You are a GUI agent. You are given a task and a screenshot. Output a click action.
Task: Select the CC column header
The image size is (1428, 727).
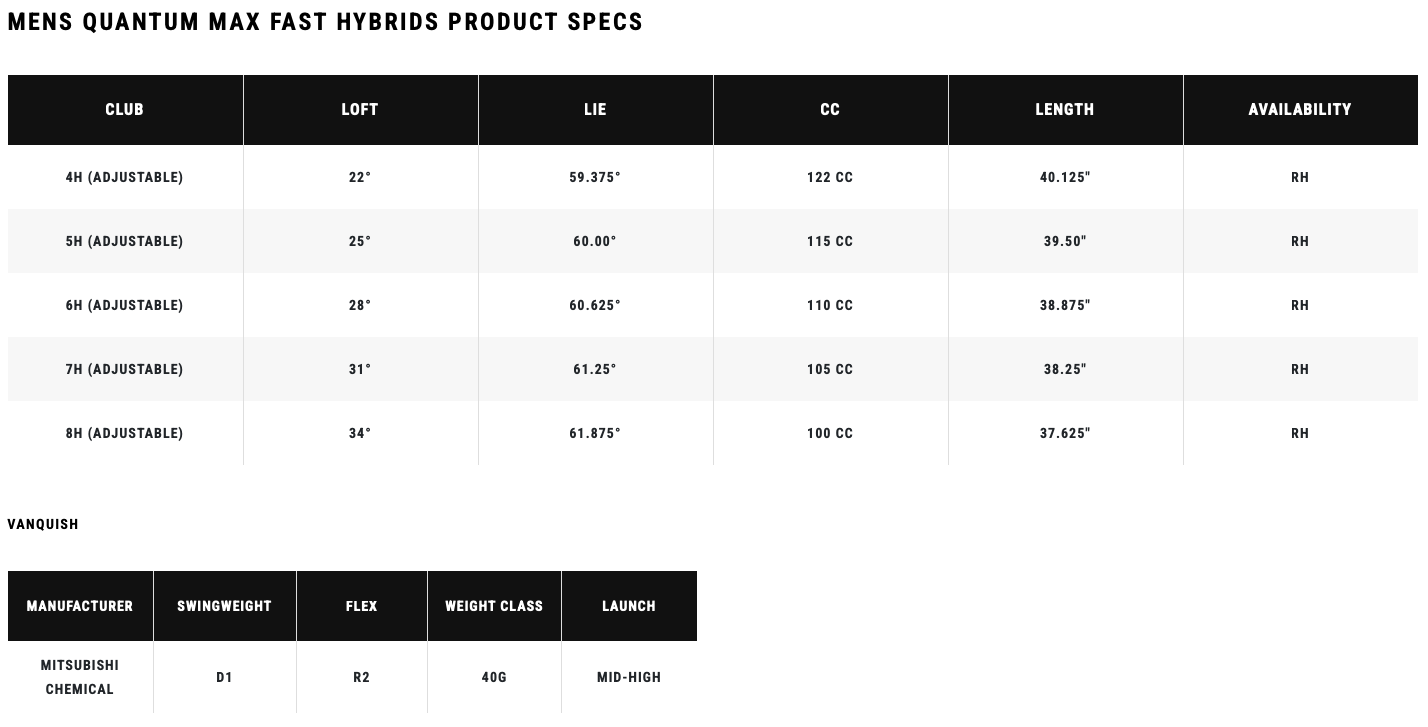(x=830, y=110)
